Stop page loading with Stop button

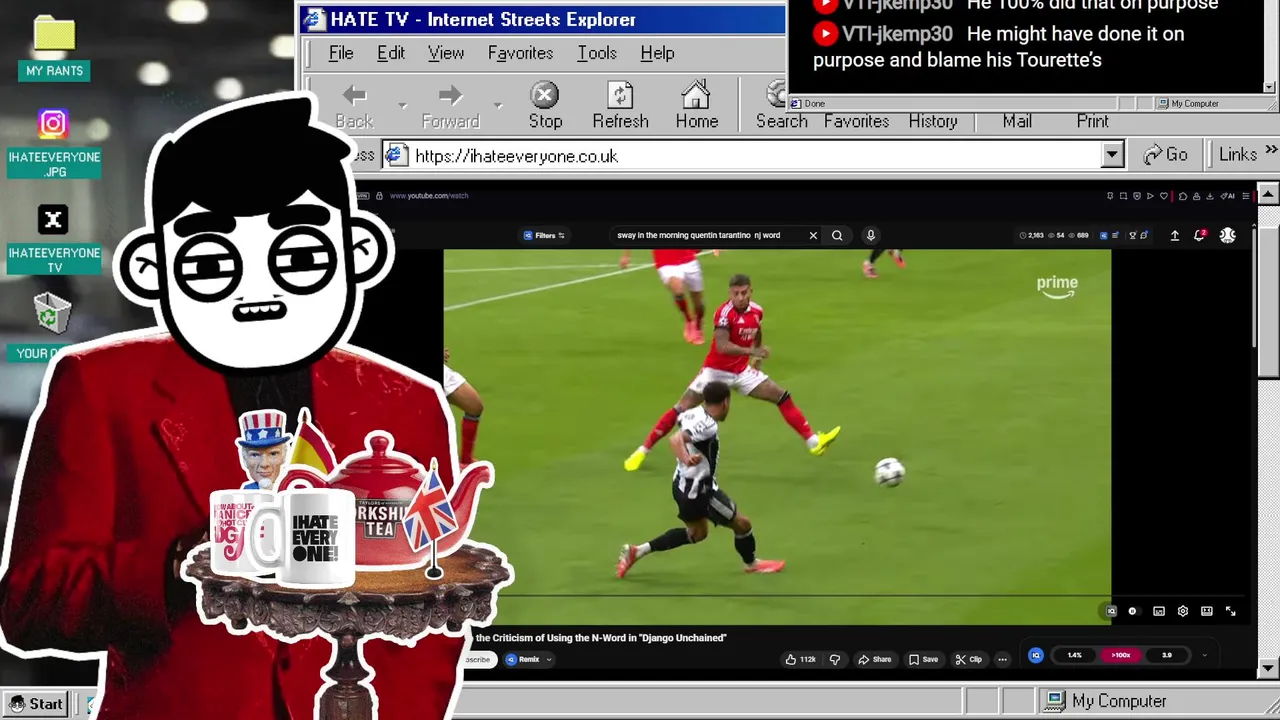545,106
